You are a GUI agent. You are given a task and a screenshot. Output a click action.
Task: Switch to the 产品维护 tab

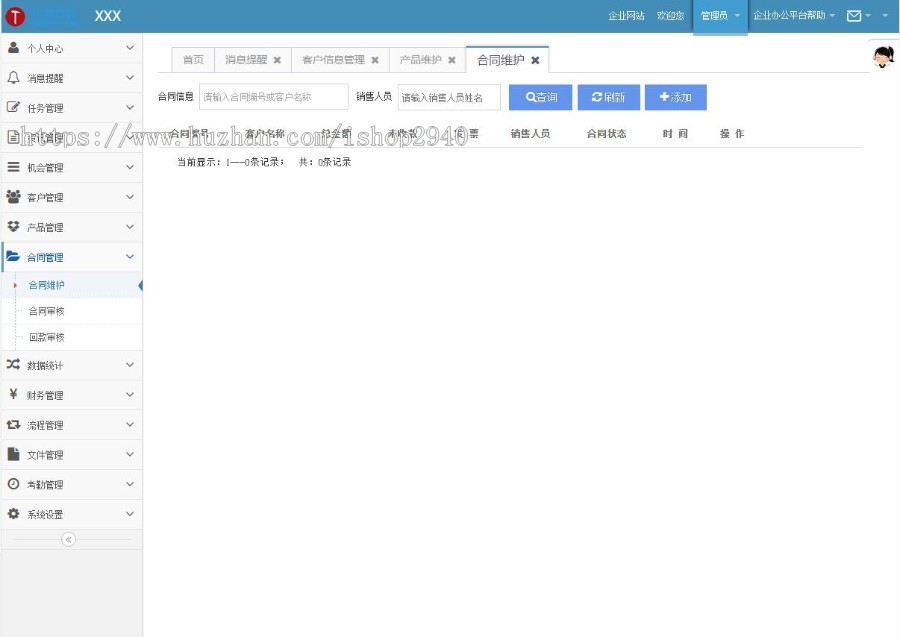pyautogui.click(x=421, y=59)
